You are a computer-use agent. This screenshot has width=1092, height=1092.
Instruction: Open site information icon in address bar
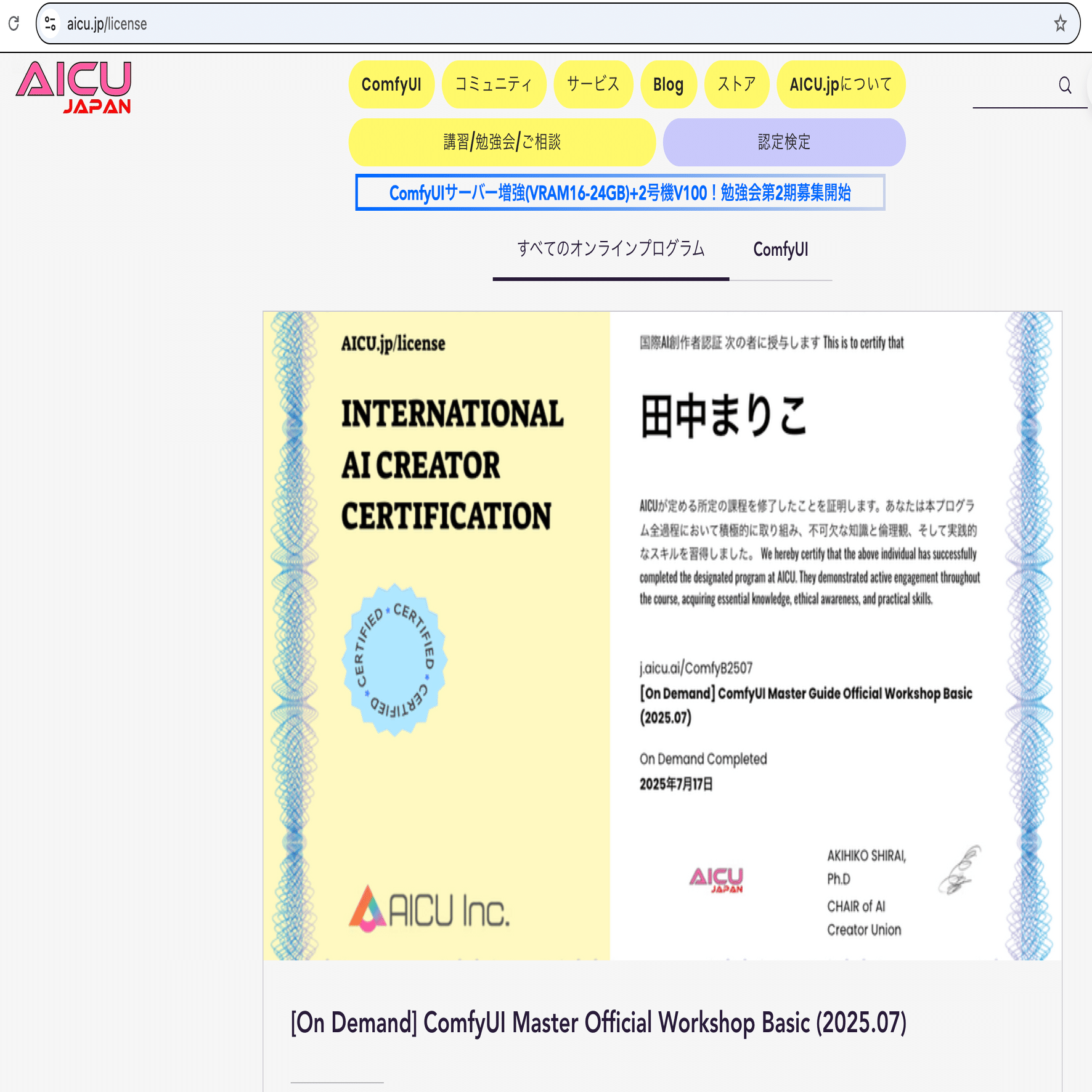tap(51, 24)
